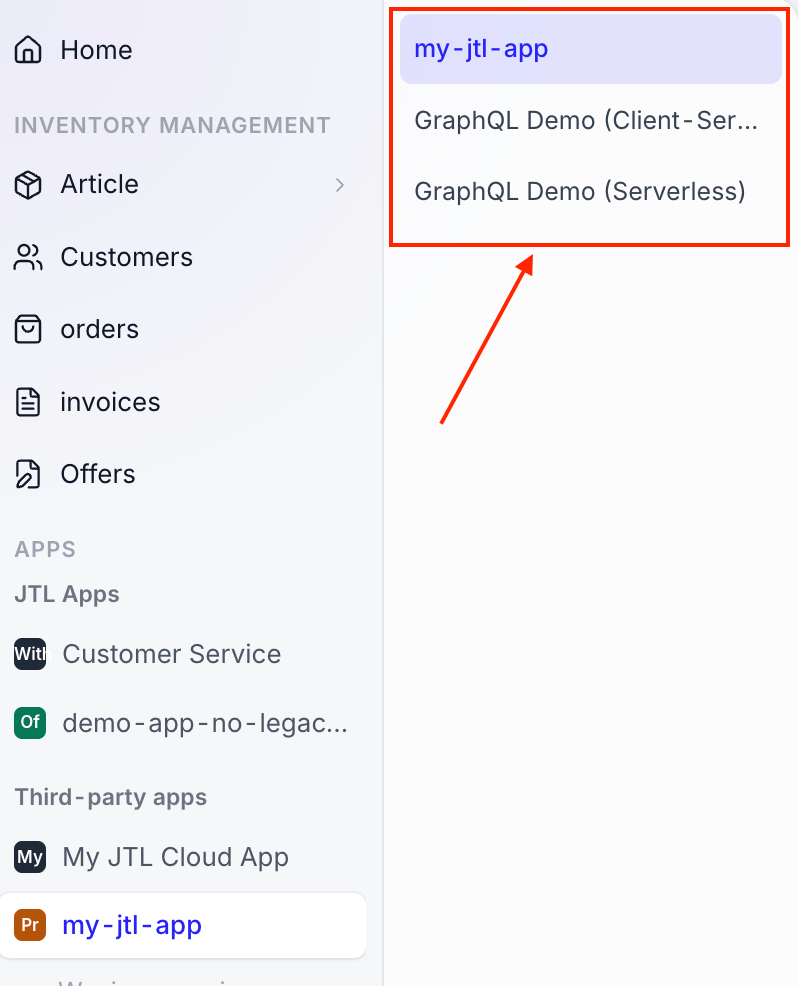Screen dimensions: 798x986
Task: Open the Article menu entry
Action: click(99, 184)
